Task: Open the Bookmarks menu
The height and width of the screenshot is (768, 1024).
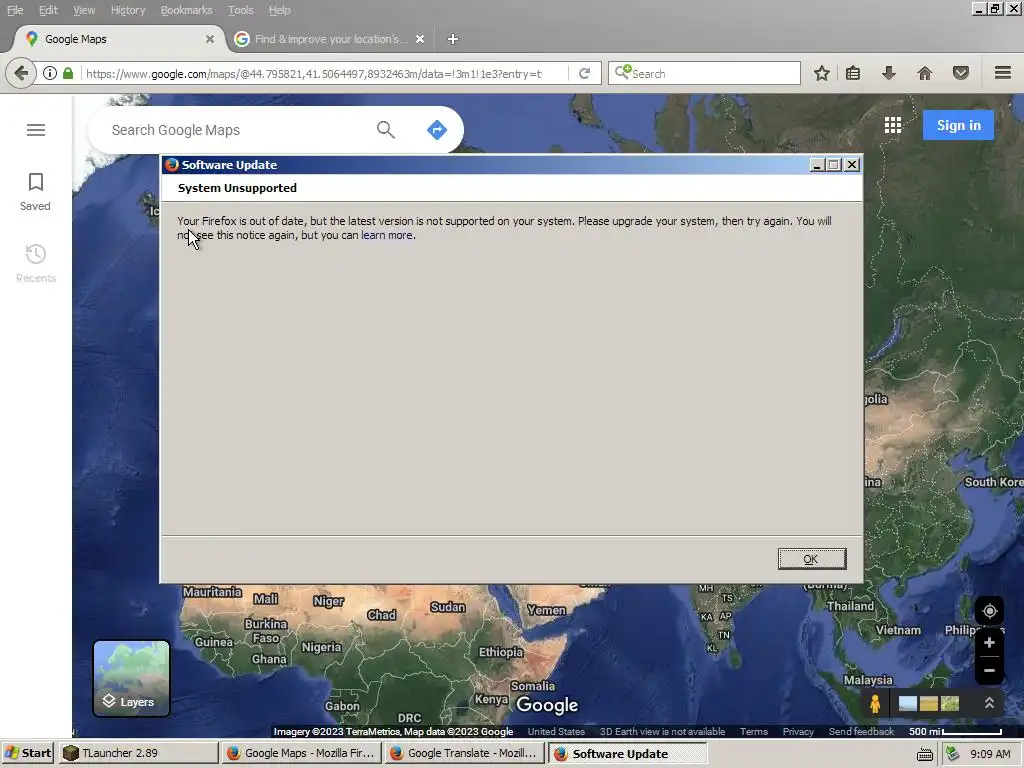Action: [186, 10]
